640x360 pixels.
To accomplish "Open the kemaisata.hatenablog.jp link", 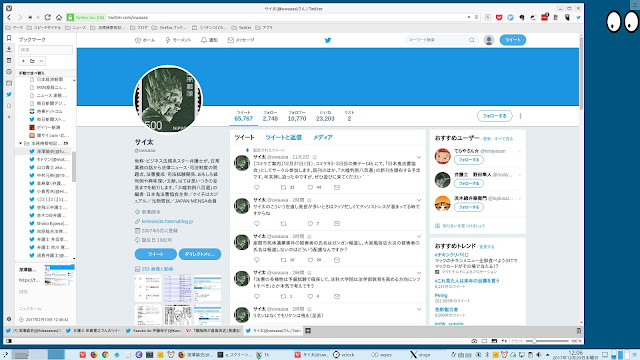I will coord(167,221).
